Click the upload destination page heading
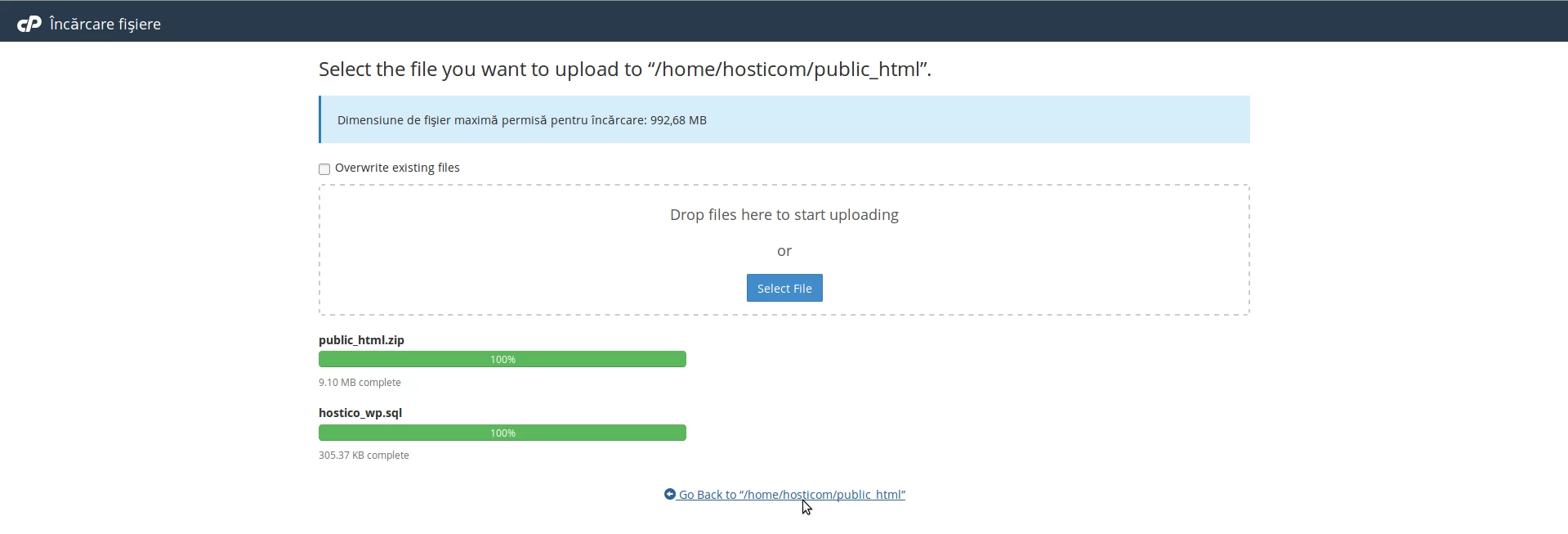 point(624,70)
